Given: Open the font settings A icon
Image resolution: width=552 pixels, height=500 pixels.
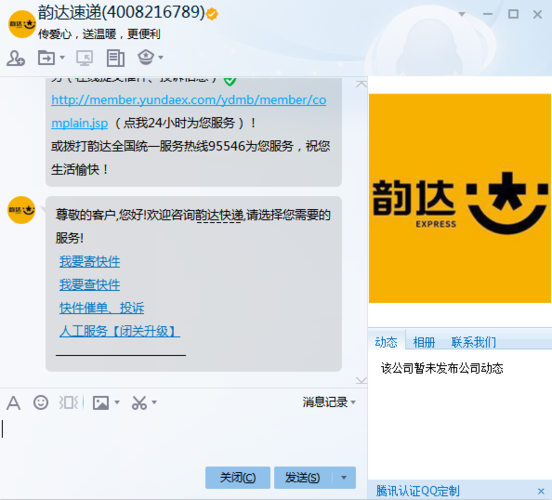Looking at the screenshot, I should 13,403.
